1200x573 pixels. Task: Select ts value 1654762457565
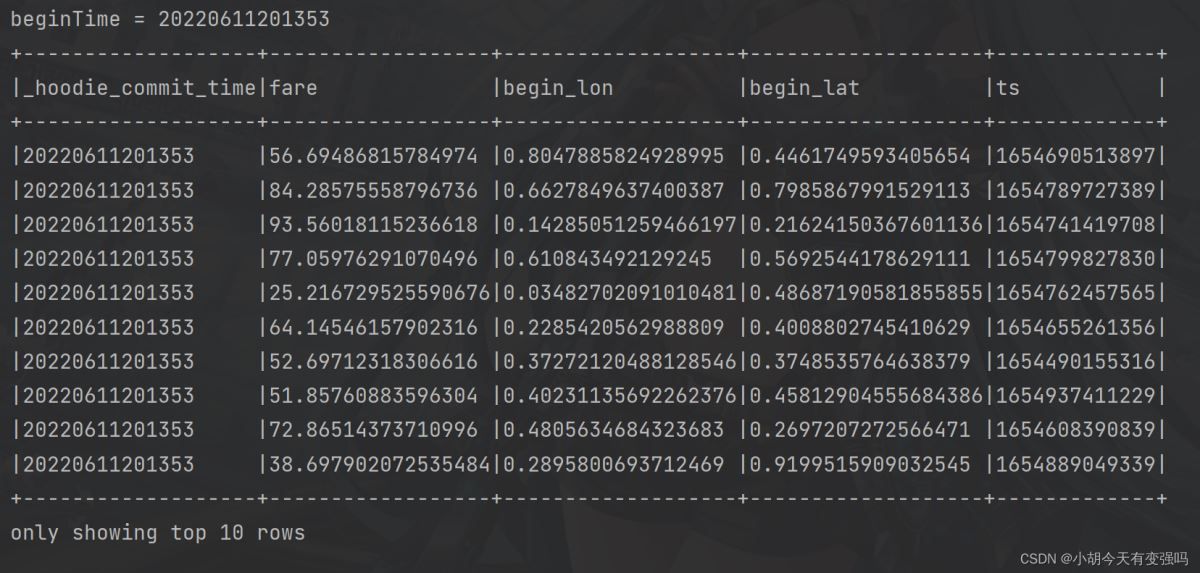coord(1074,293)
